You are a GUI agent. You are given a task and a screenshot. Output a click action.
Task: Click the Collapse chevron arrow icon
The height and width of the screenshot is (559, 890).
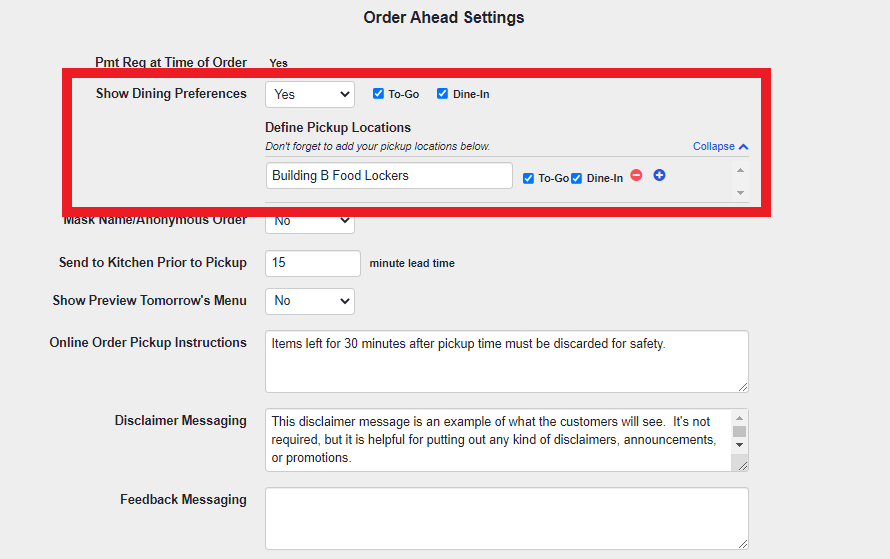tap(743, 147)
